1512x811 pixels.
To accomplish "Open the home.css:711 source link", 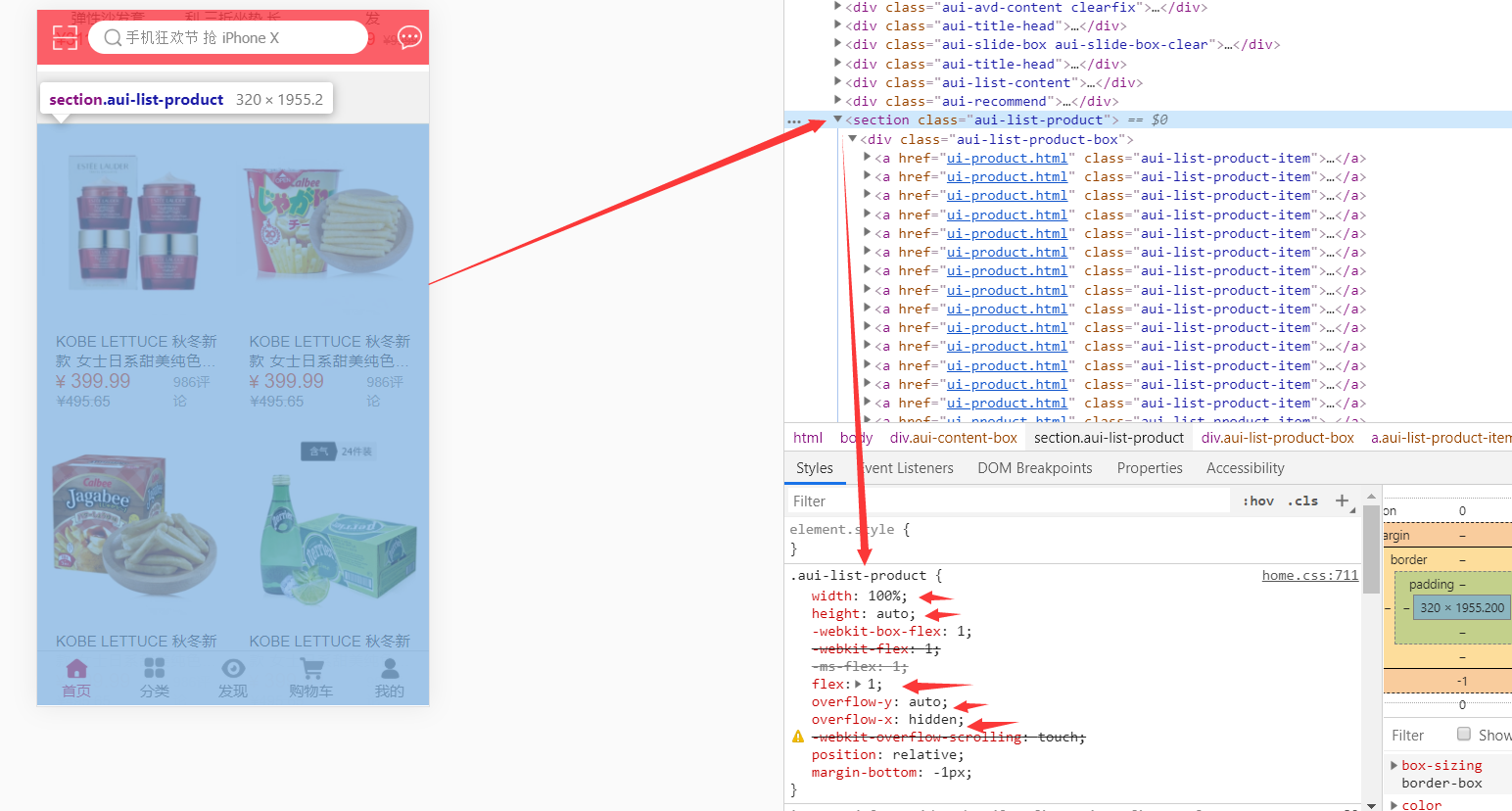I will point(1310,575).
